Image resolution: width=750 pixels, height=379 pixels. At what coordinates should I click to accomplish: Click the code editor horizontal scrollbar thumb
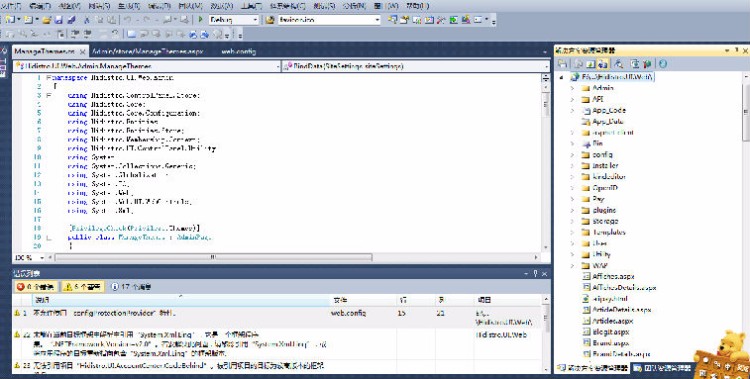[213, 257]
